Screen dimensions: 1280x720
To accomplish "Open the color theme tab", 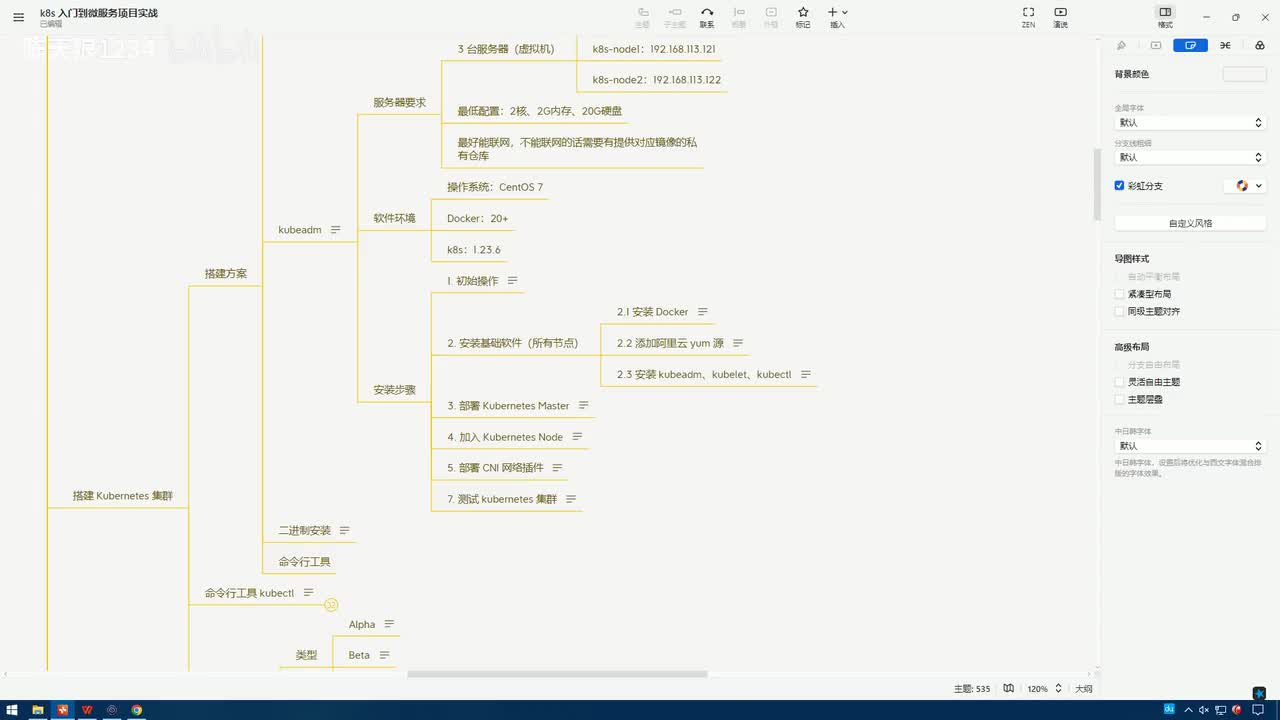I will 1259,45.
